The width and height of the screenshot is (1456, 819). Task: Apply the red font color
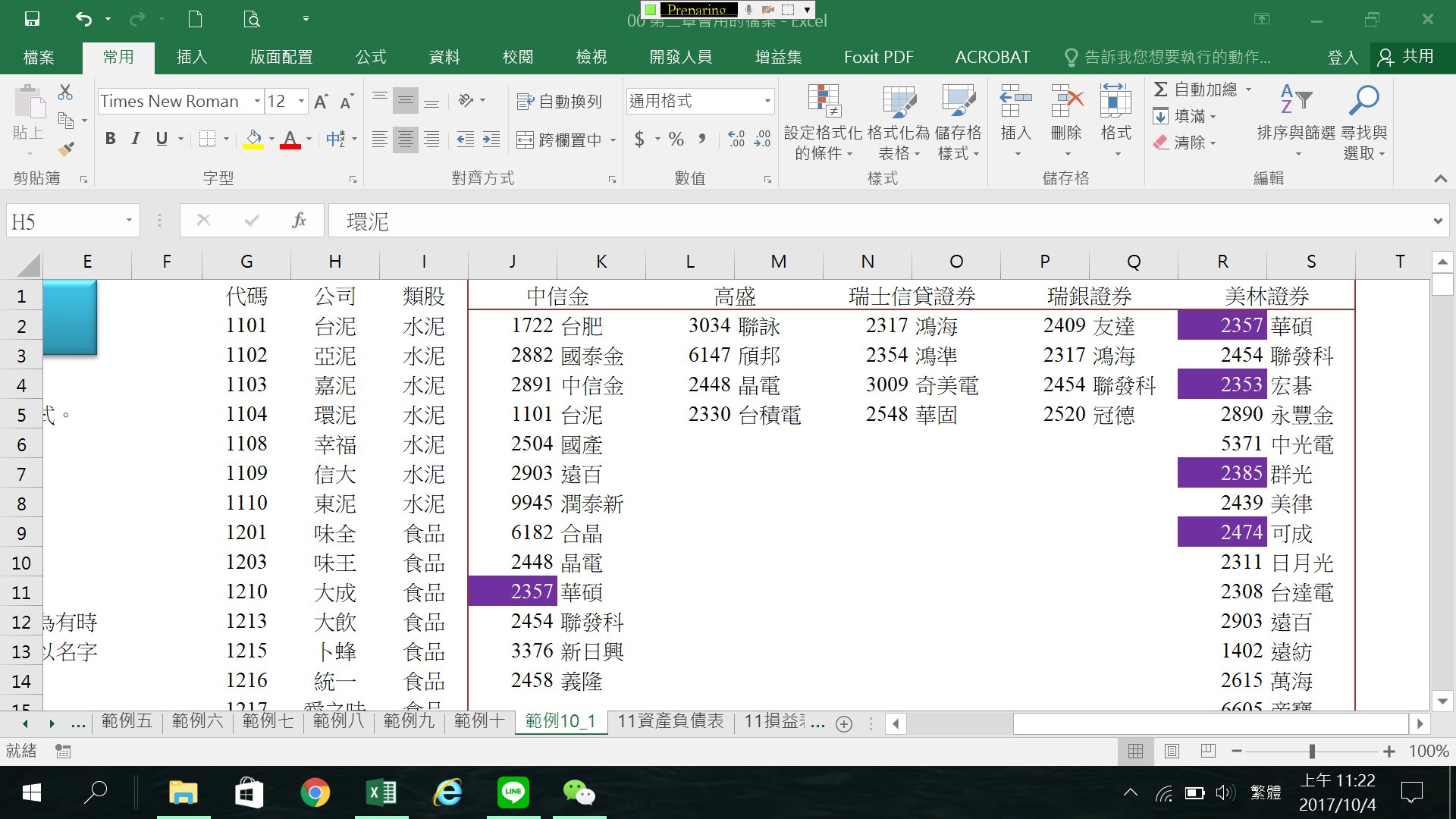290,140
